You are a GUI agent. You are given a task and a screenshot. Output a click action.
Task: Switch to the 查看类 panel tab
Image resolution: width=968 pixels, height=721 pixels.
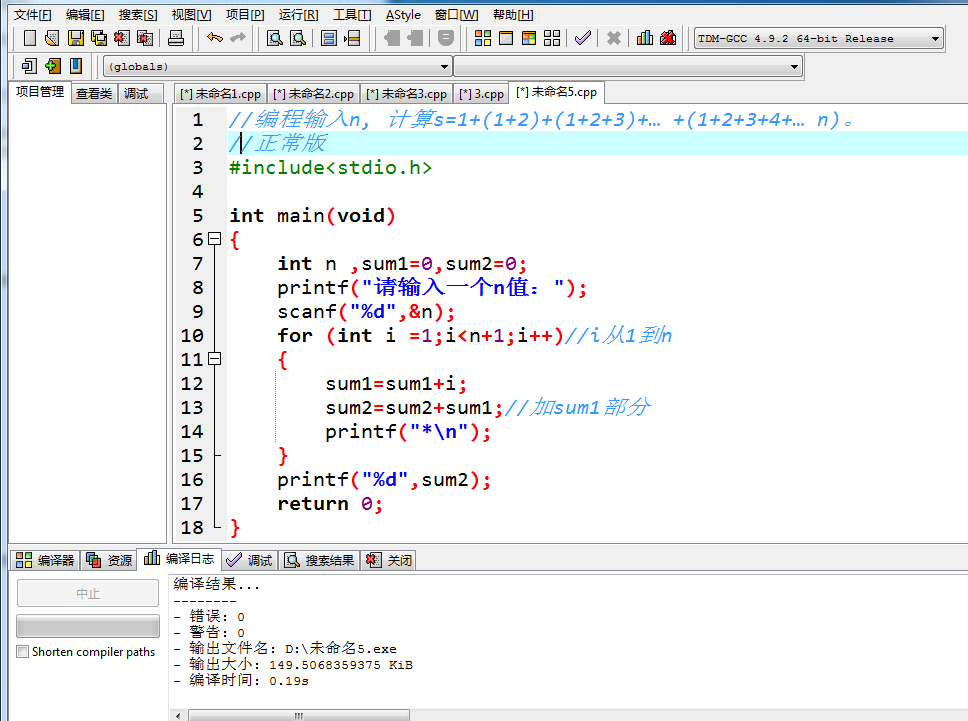coord(94,94)
